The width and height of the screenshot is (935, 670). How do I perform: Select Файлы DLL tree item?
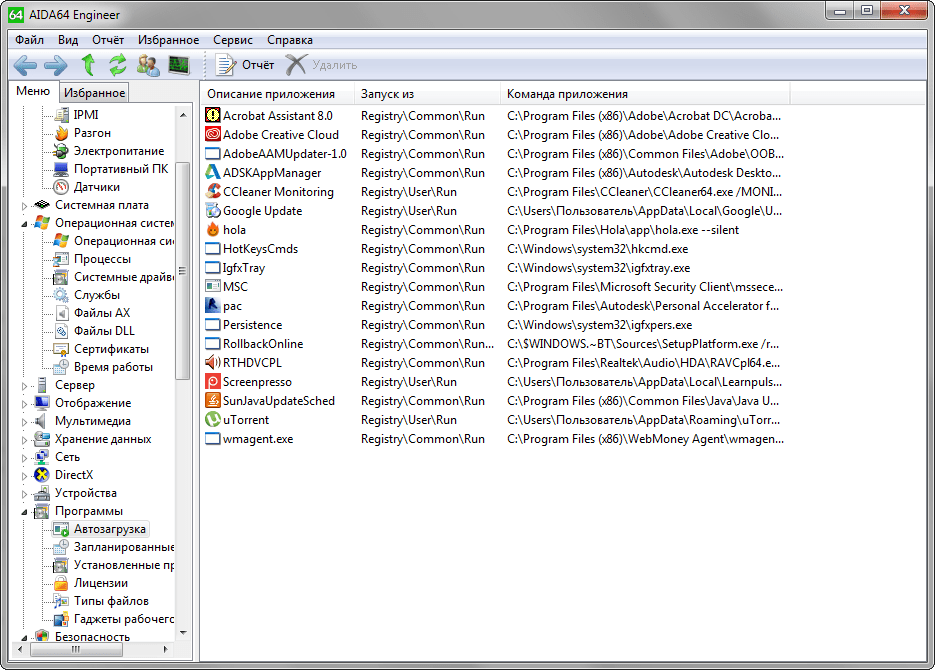pyautogui.click(x=104, y=331)
